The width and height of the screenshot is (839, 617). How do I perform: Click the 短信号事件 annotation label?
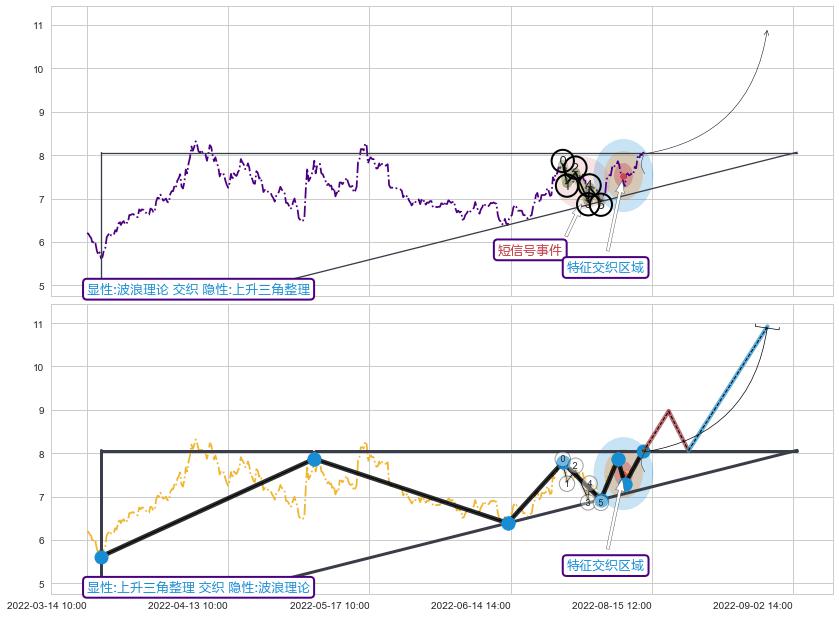(x=530, y=249)
